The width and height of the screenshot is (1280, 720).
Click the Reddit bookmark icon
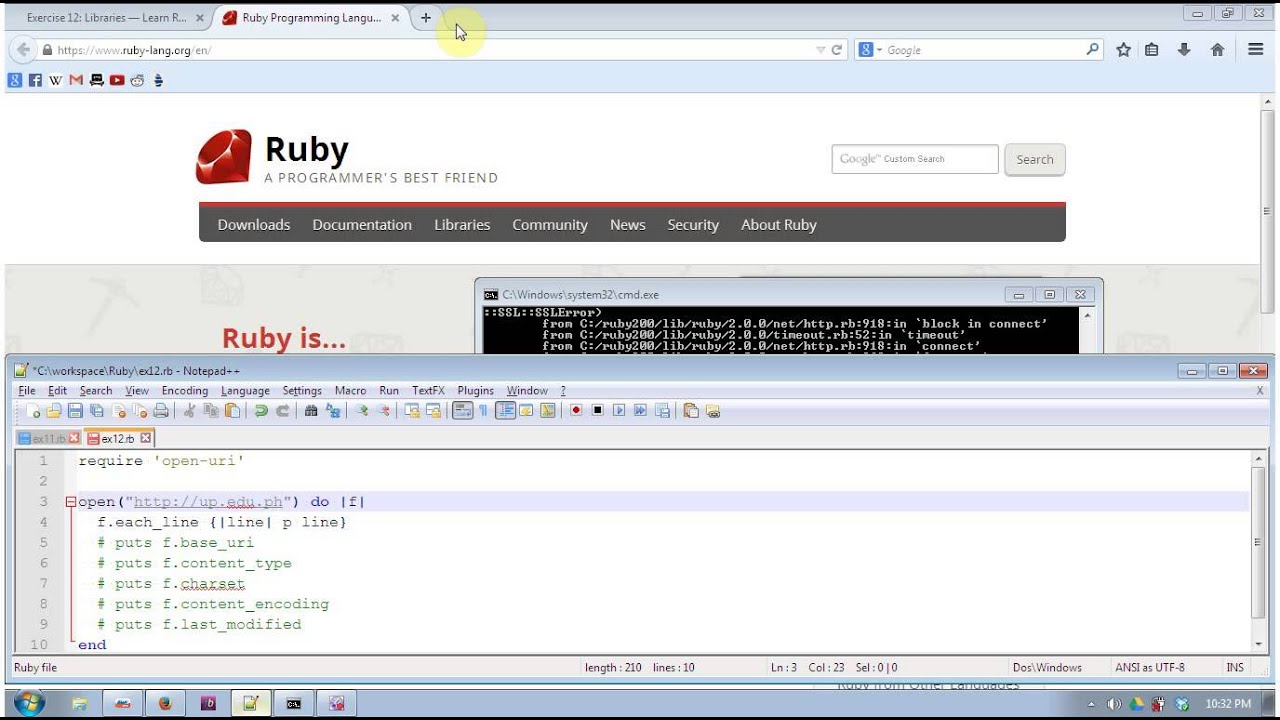tap(138, 80)
